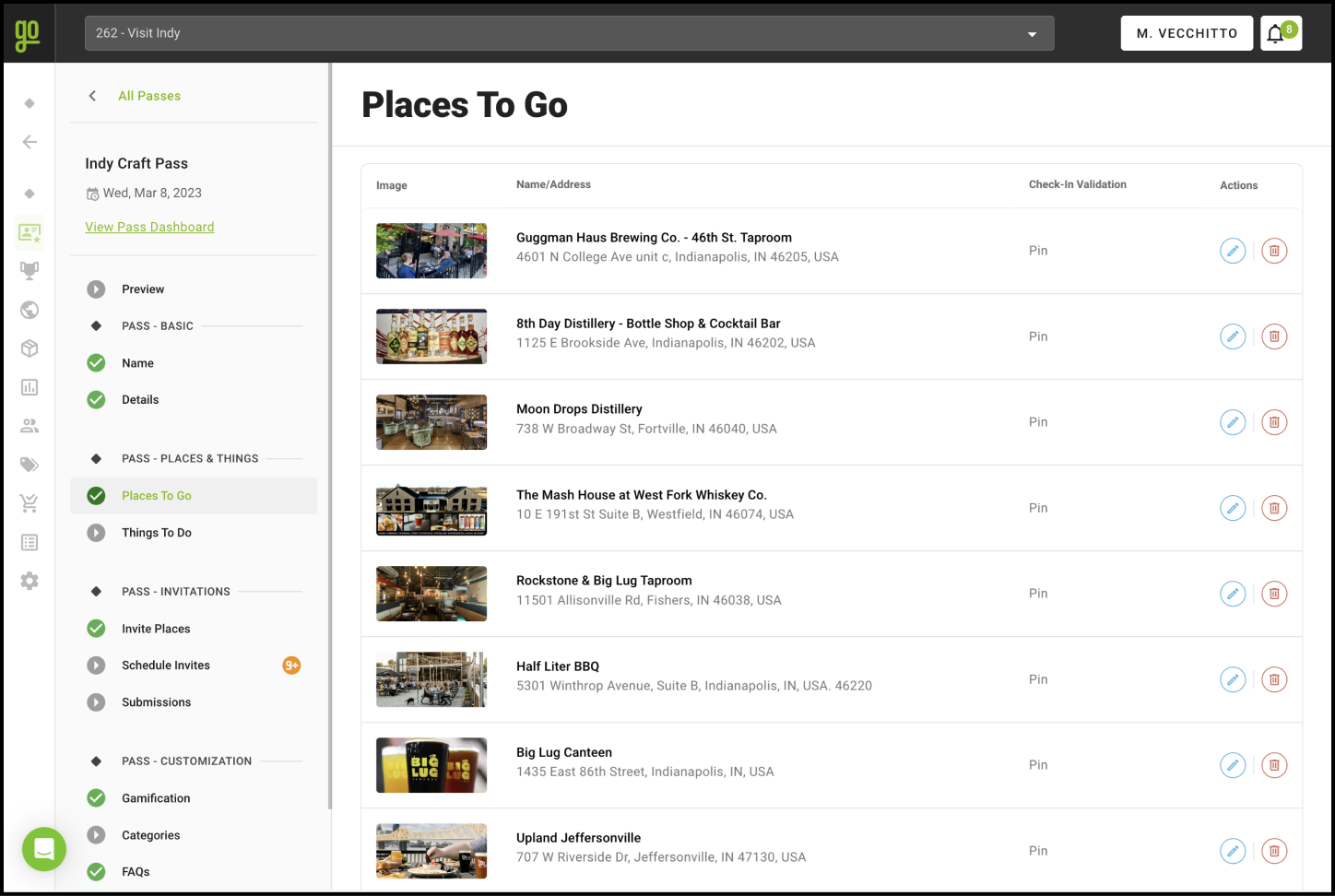The image size is (1335, 896).
Task: Open the Submissions step
Action: click(194, 702)
